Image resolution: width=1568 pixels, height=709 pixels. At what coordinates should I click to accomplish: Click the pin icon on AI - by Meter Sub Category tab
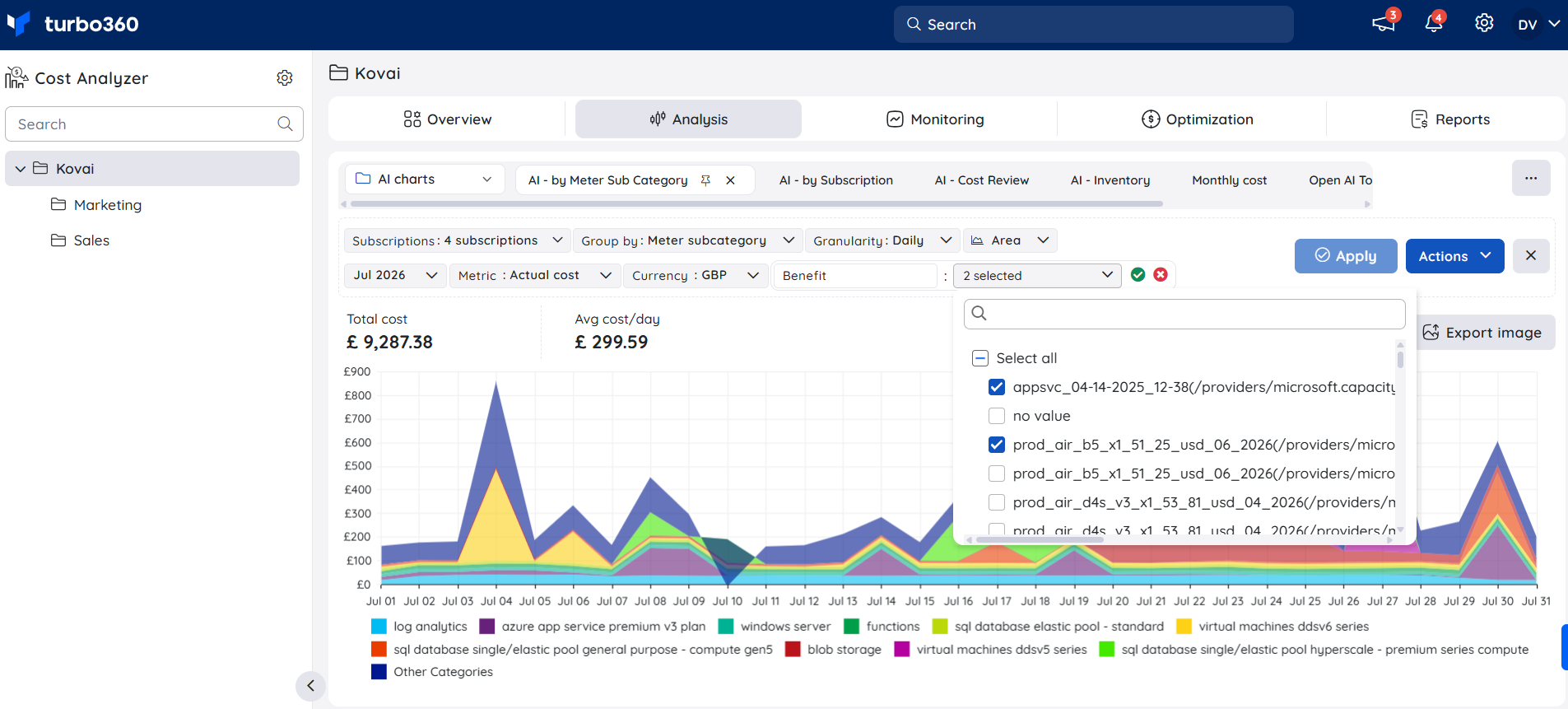pos(705,180)
